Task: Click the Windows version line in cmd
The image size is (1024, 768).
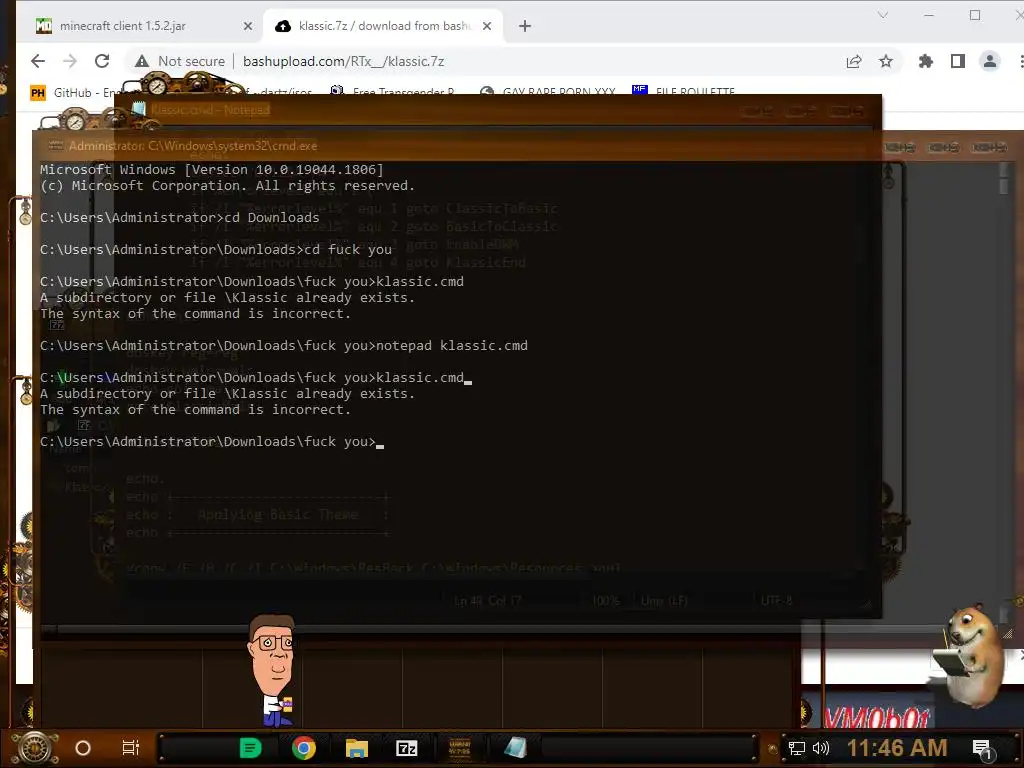Action: click(212, 170)
